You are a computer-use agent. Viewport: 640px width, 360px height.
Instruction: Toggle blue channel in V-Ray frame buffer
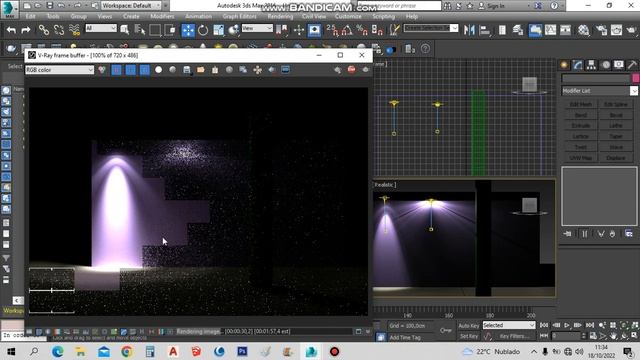click(144, 70)
